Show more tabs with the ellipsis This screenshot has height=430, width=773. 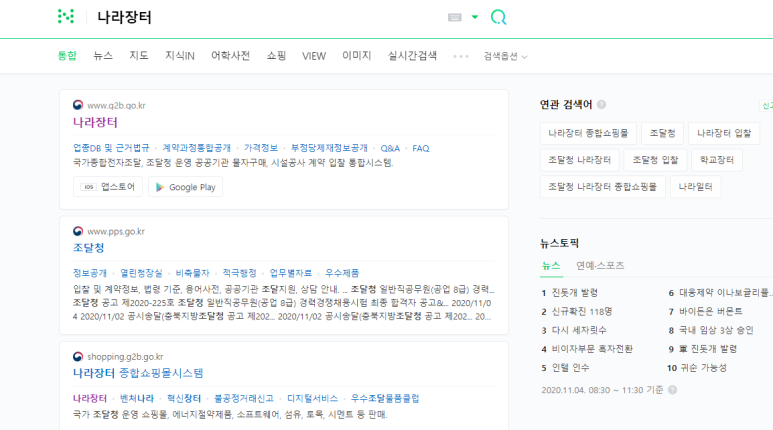pos(461,56)
